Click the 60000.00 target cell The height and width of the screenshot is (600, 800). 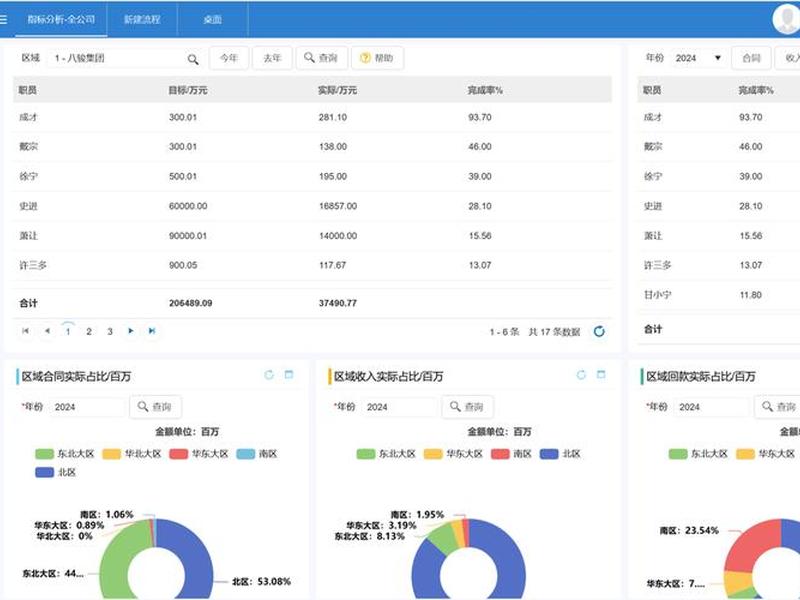pyautogui.click(x=188, y=206)
